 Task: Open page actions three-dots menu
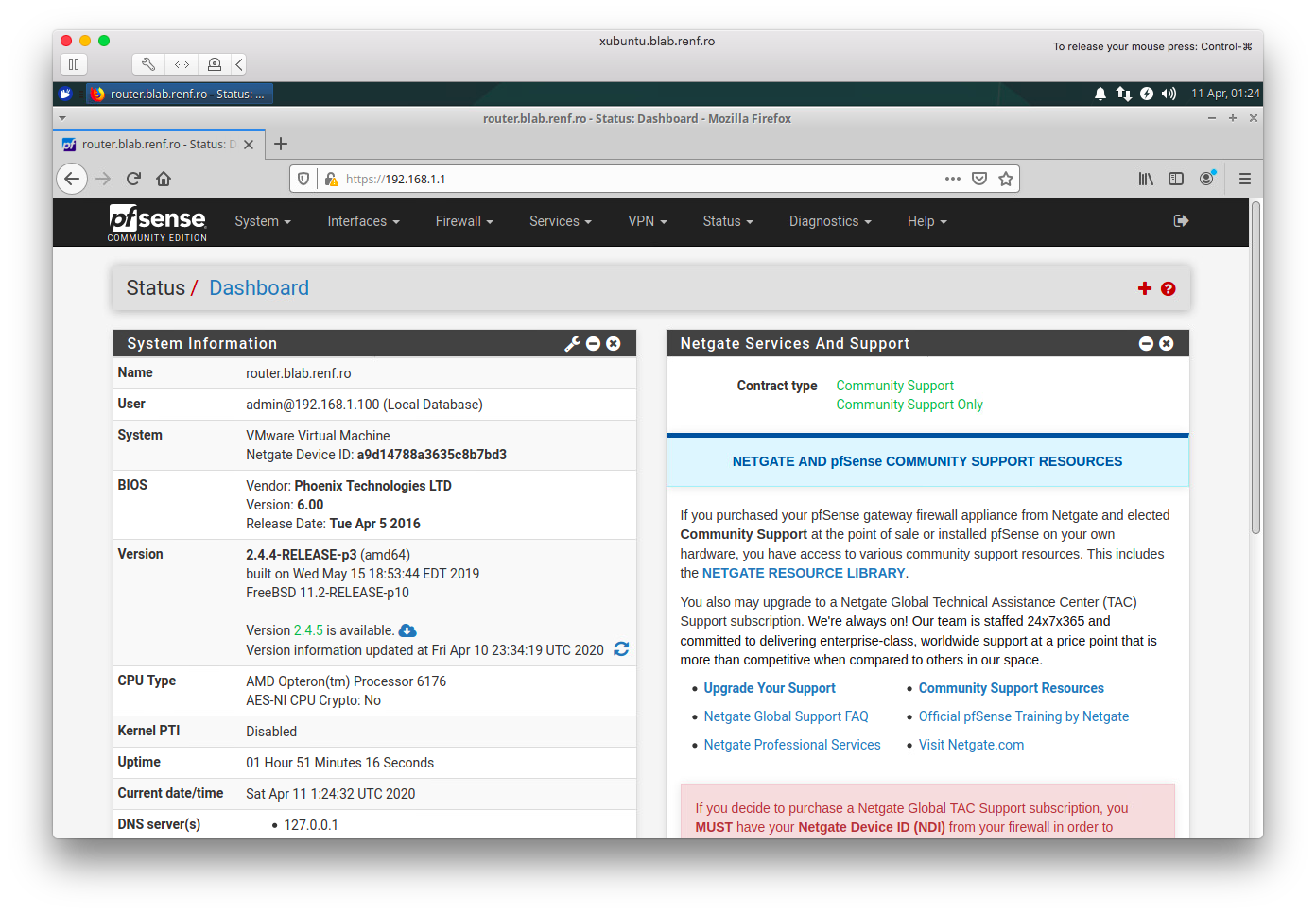pos(953,179)
